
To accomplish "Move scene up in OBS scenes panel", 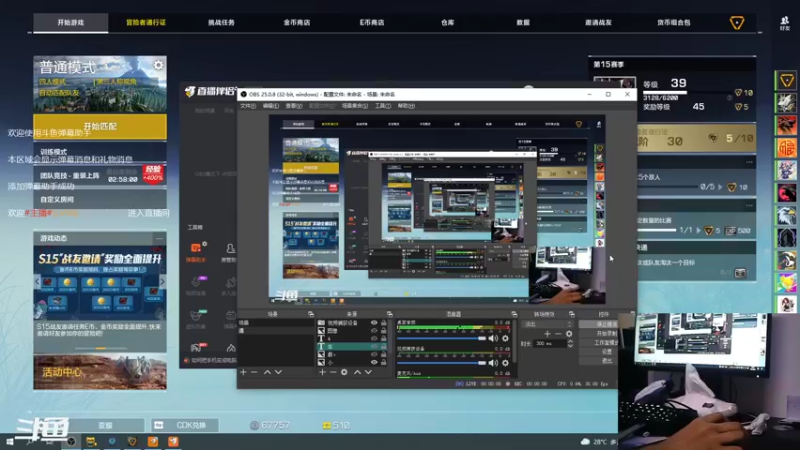I will [267, 372].
